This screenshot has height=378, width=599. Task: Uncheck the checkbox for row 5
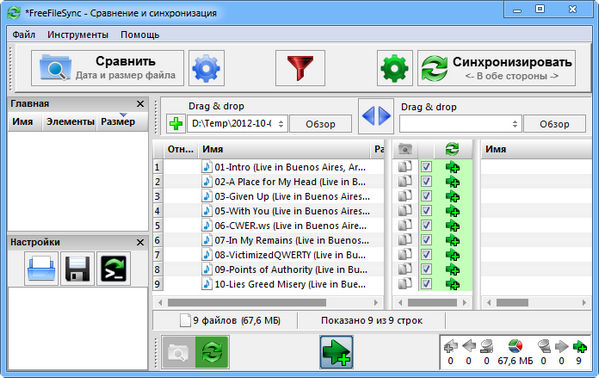coord(426,225)
